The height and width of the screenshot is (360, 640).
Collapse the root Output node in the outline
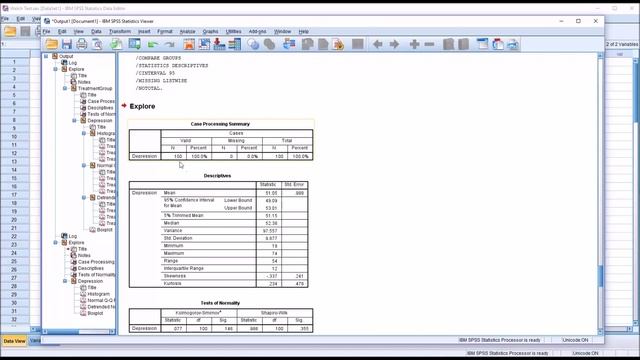(46, 56)
